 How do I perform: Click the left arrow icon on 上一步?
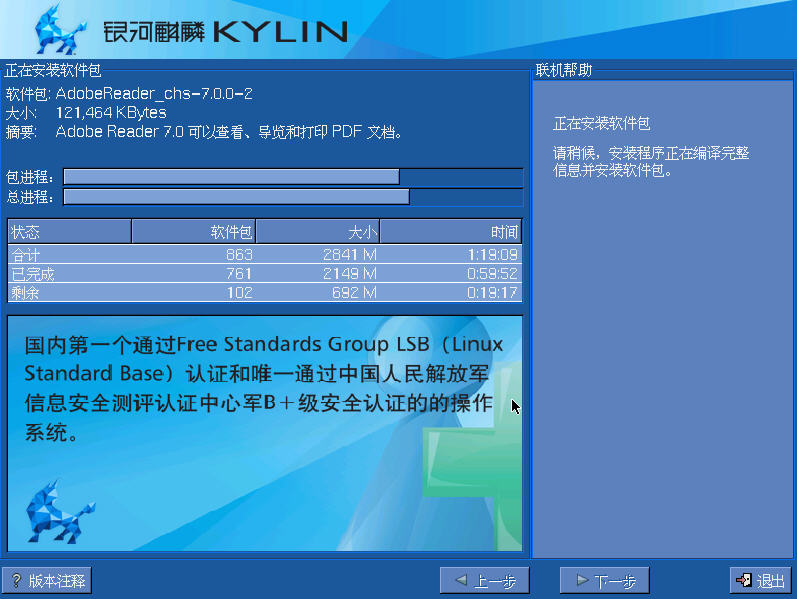point(461,580)
